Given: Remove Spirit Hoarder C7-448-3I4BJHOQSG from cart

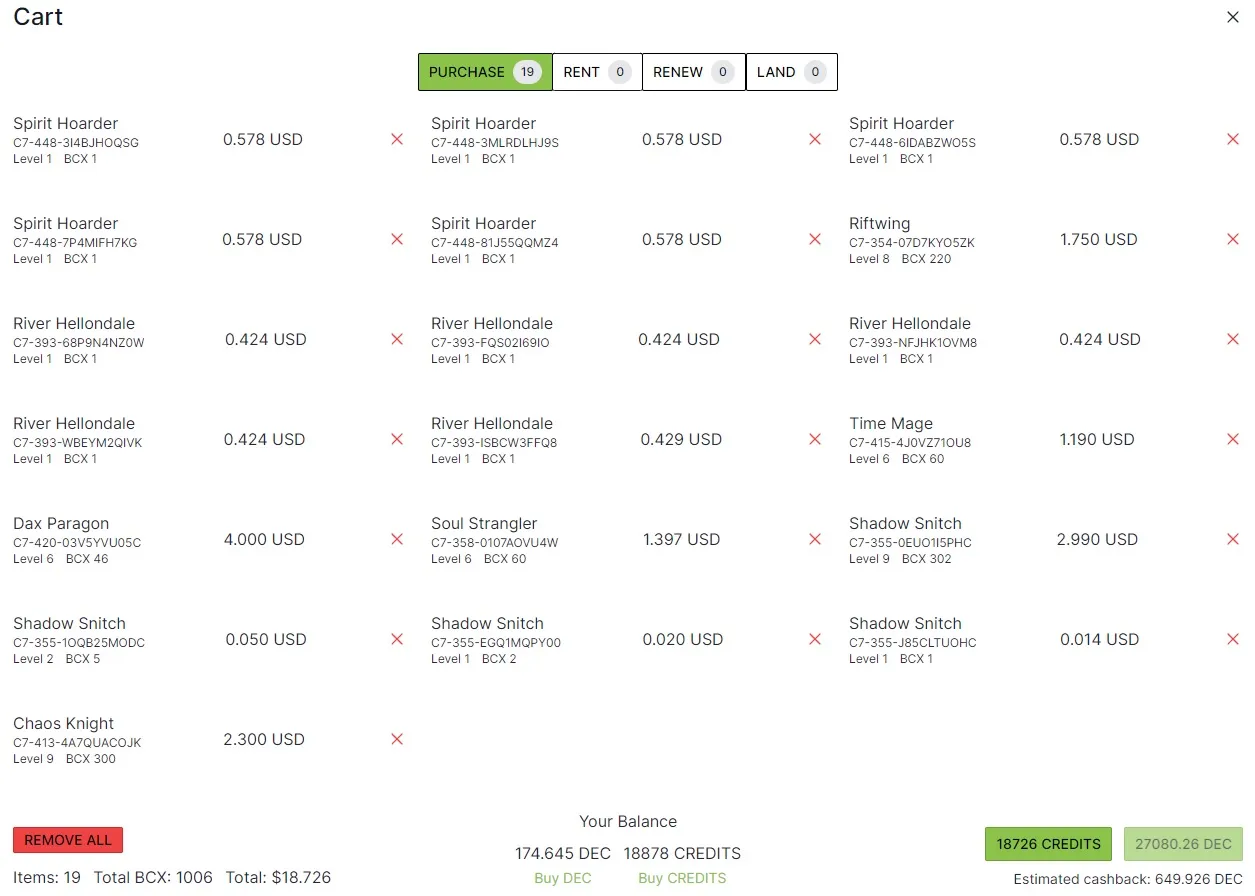Looking at the screenshot, I should [x=397, y=139].
